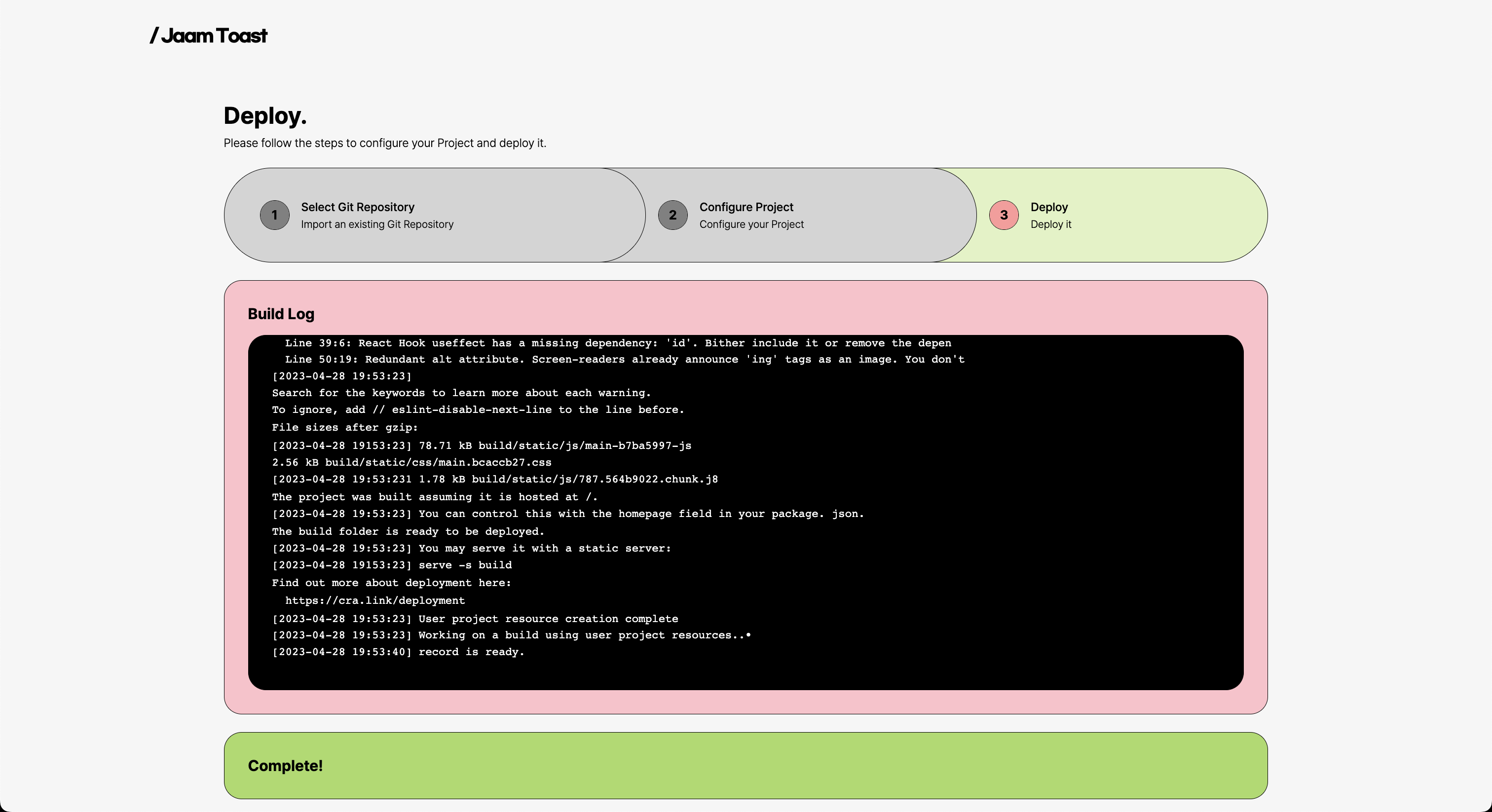Select step 1 number circle

point(274,215)
